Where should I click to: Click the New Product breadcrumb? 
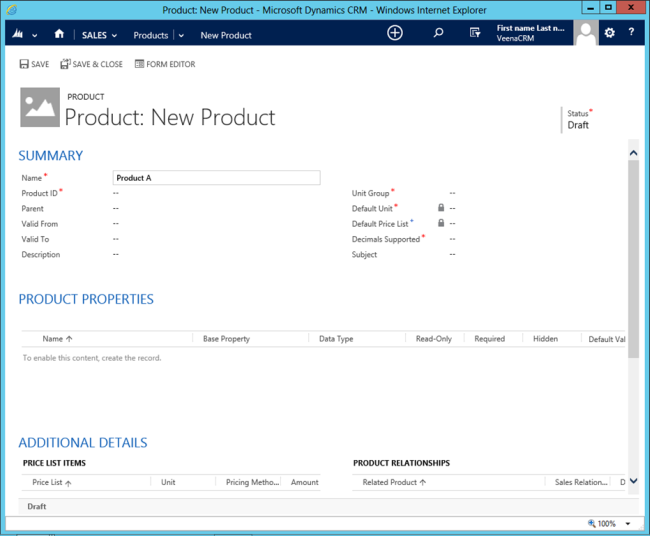(226, 35)
